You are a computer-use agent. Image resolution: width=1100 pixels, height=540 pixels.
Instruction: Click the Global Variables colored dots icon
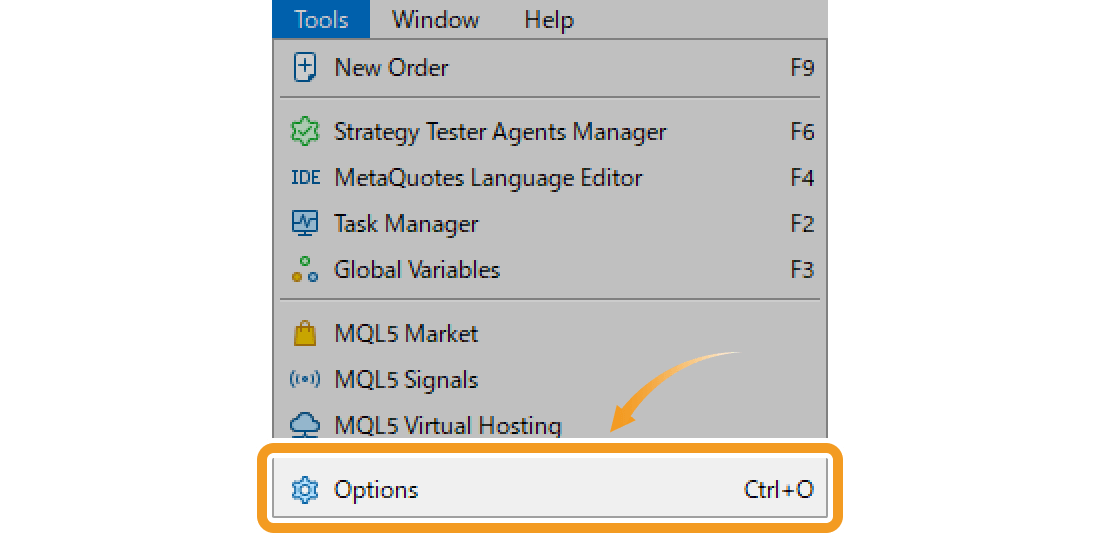point(304,270)
